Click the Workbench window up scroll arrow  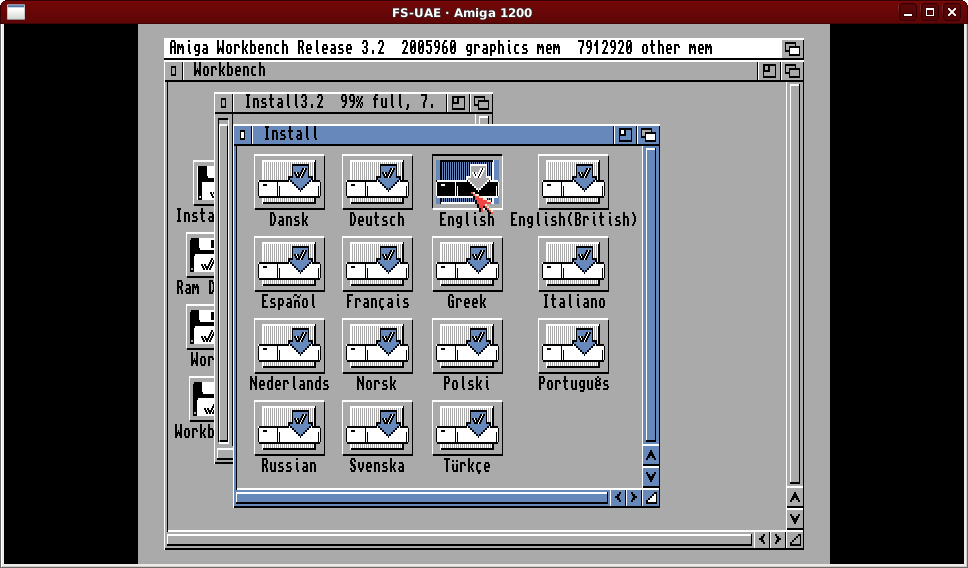[795, 498]
